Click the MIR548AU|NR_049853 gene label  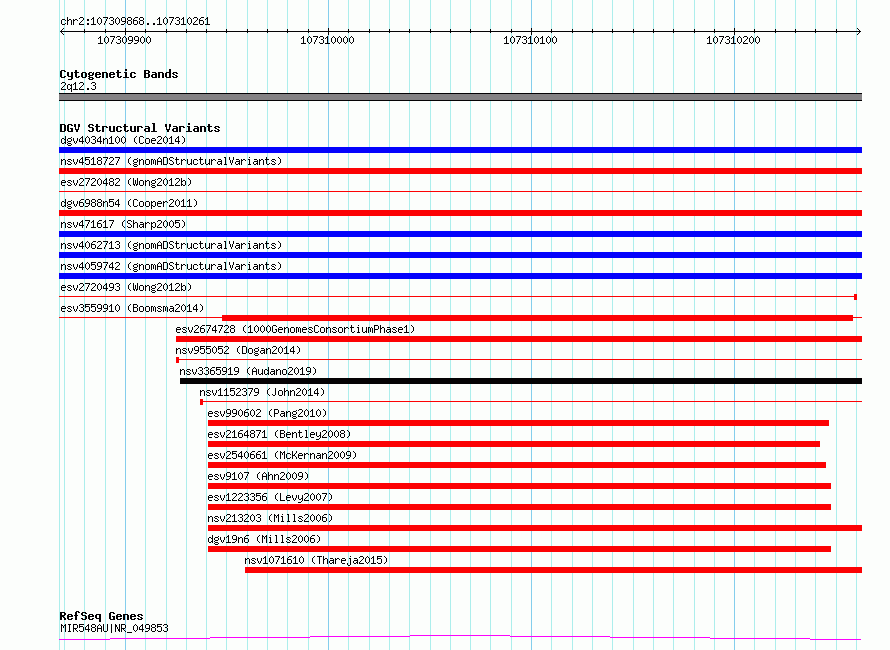(114, 628)
